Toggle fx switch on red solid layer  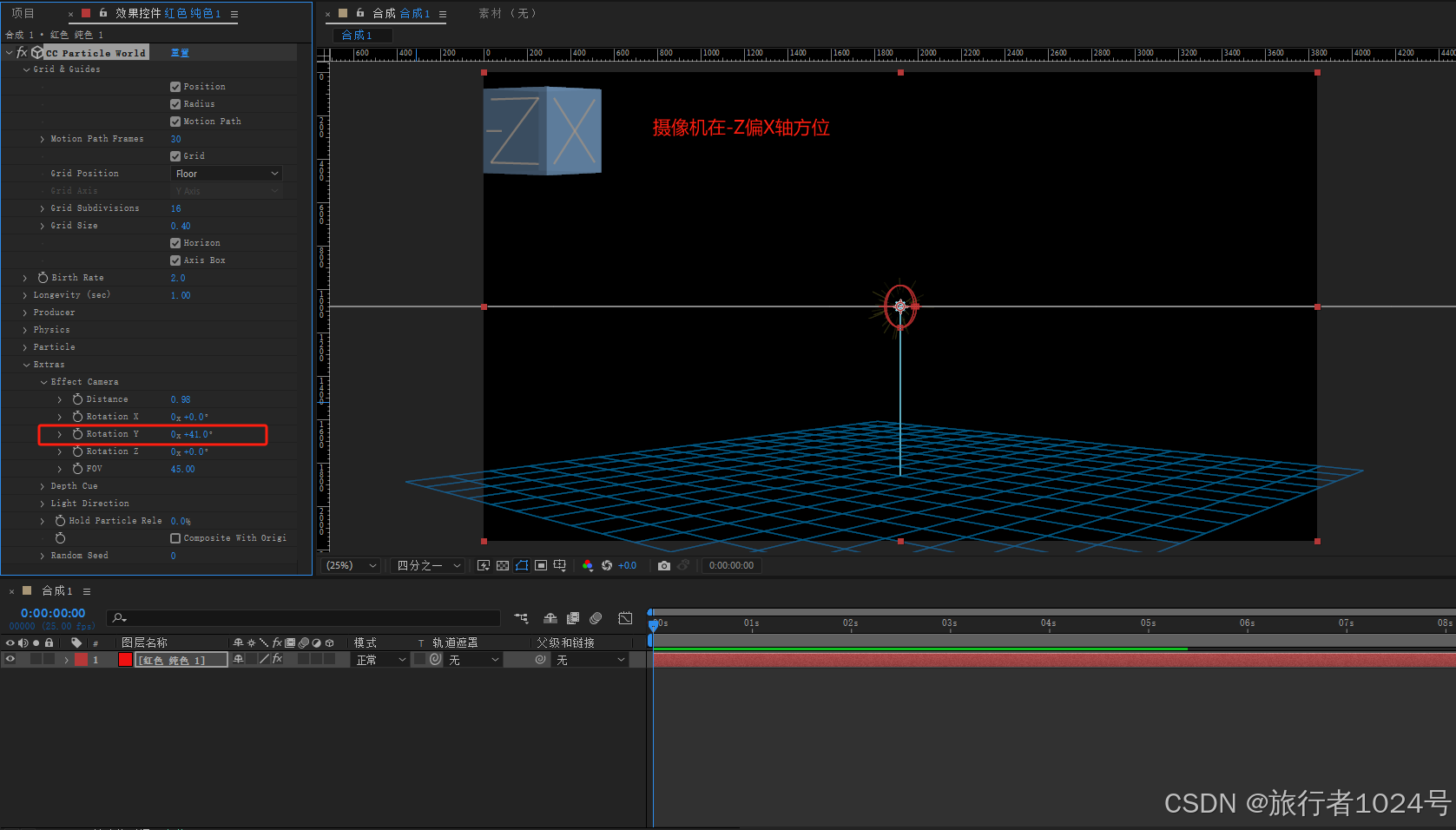coord(278,659)
